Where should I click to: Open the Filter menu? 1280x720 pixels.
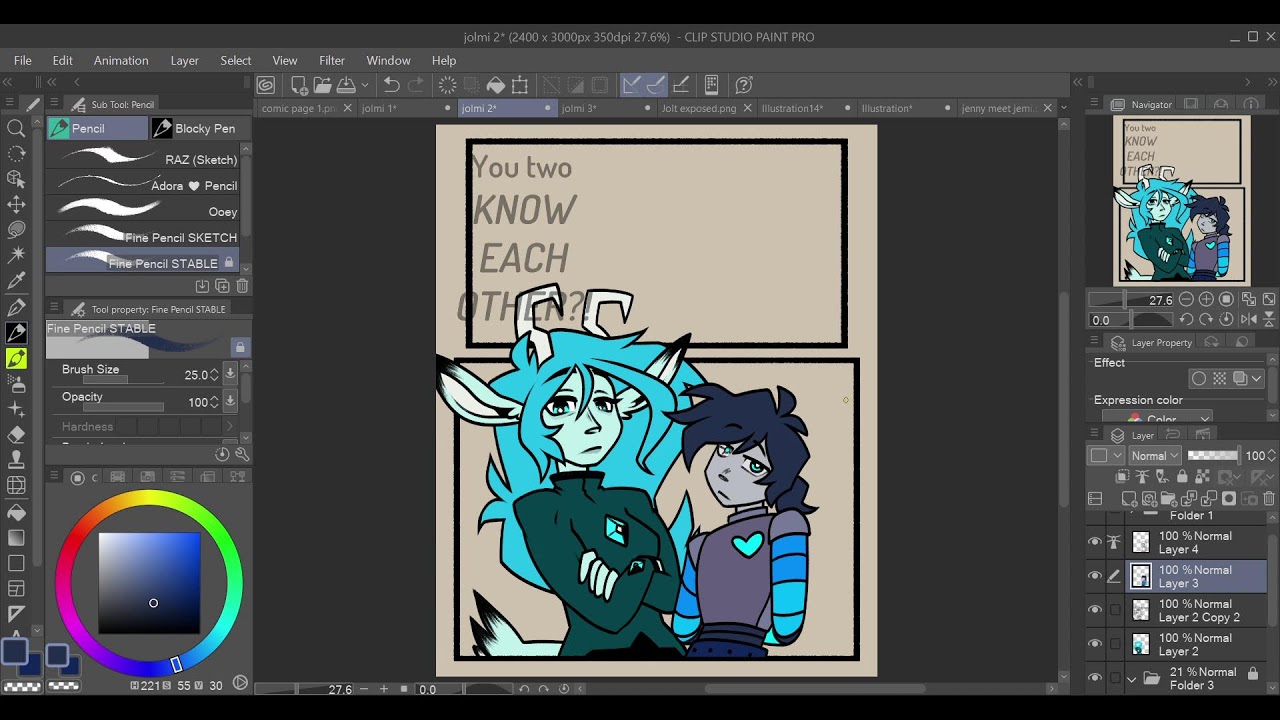point(332,61)
